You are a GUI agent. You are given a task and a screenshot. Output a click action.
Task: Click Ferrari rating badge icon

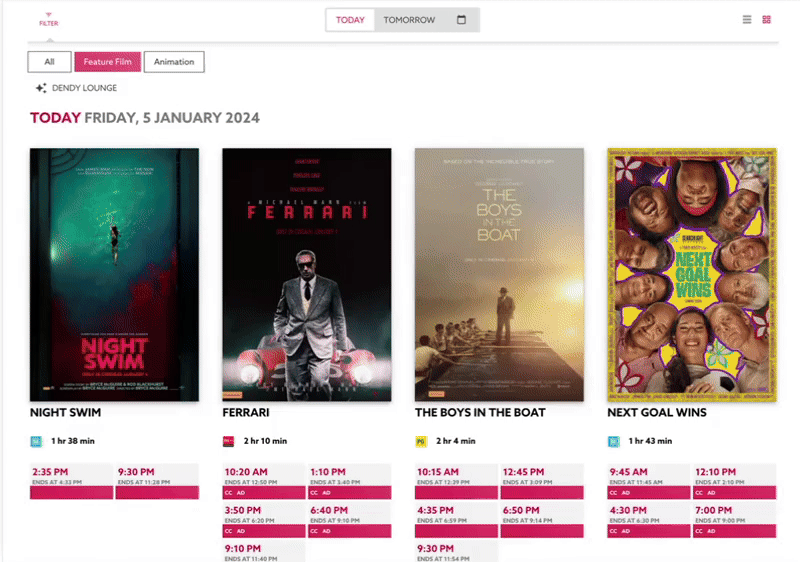(229, 441)
